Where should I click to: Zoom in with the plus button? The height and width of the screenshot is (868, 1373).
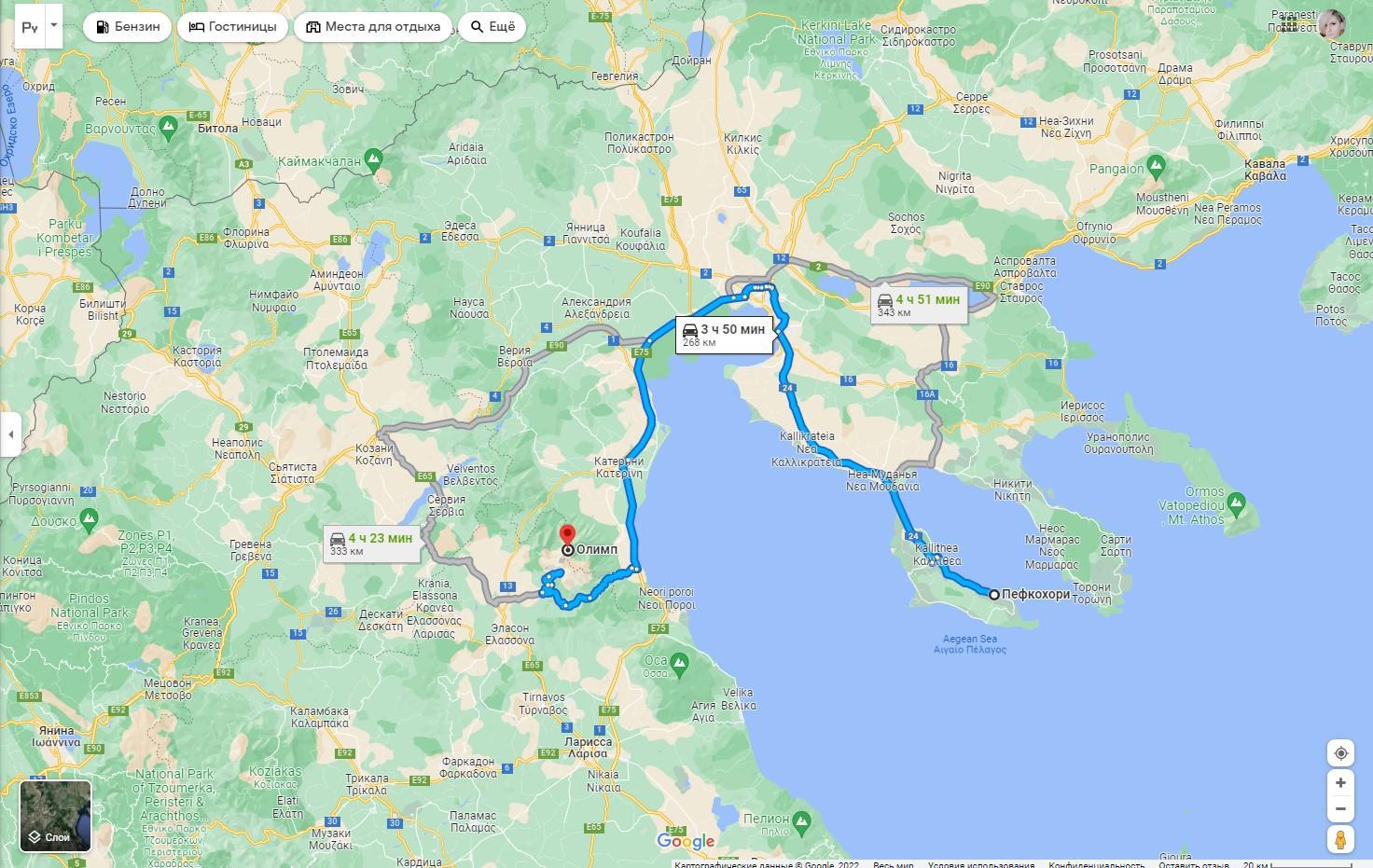point(1340,783)
